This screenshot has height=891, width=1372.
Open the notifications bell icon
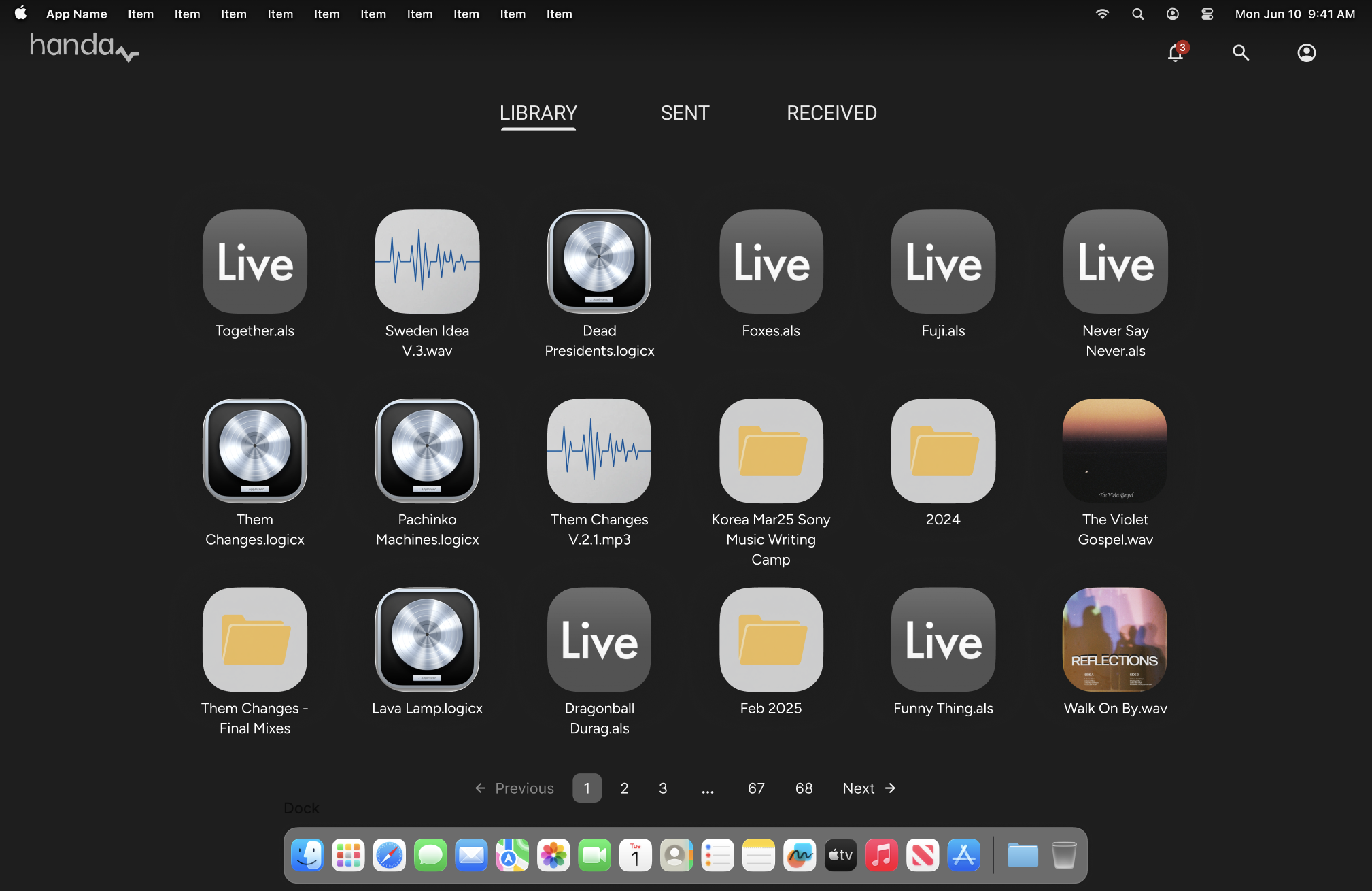tap(1175, 53)
